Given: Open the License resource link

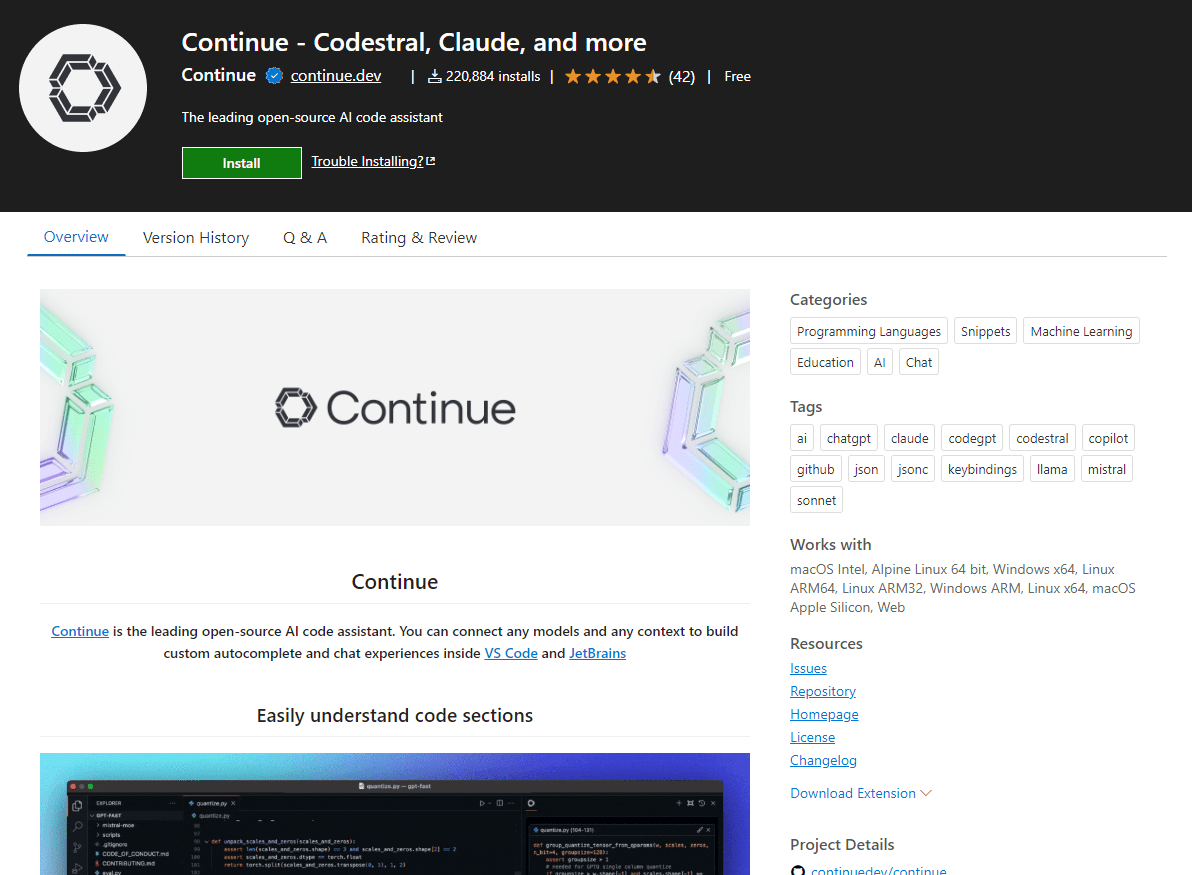Looking at the screenshot, I should (x=812, y=737).
